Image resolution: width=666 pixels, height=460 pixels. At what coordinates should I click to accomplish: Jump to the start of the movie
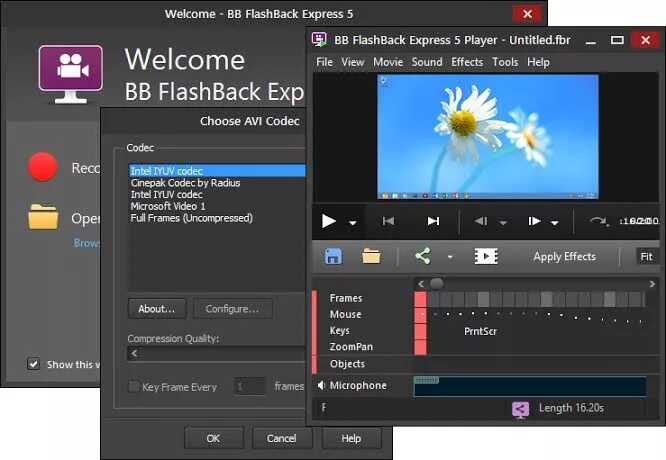click(x=388, y=221)
